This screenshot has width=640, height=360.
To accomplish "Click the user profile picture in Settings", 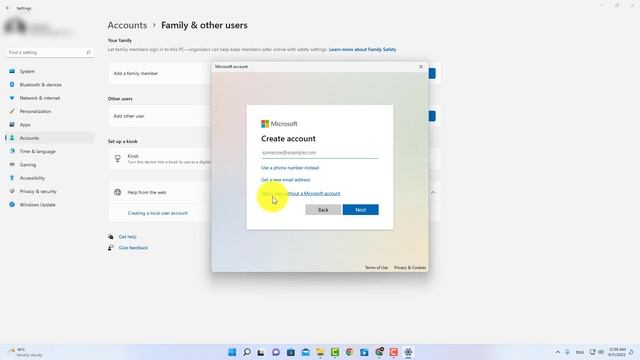I will 15,27.
